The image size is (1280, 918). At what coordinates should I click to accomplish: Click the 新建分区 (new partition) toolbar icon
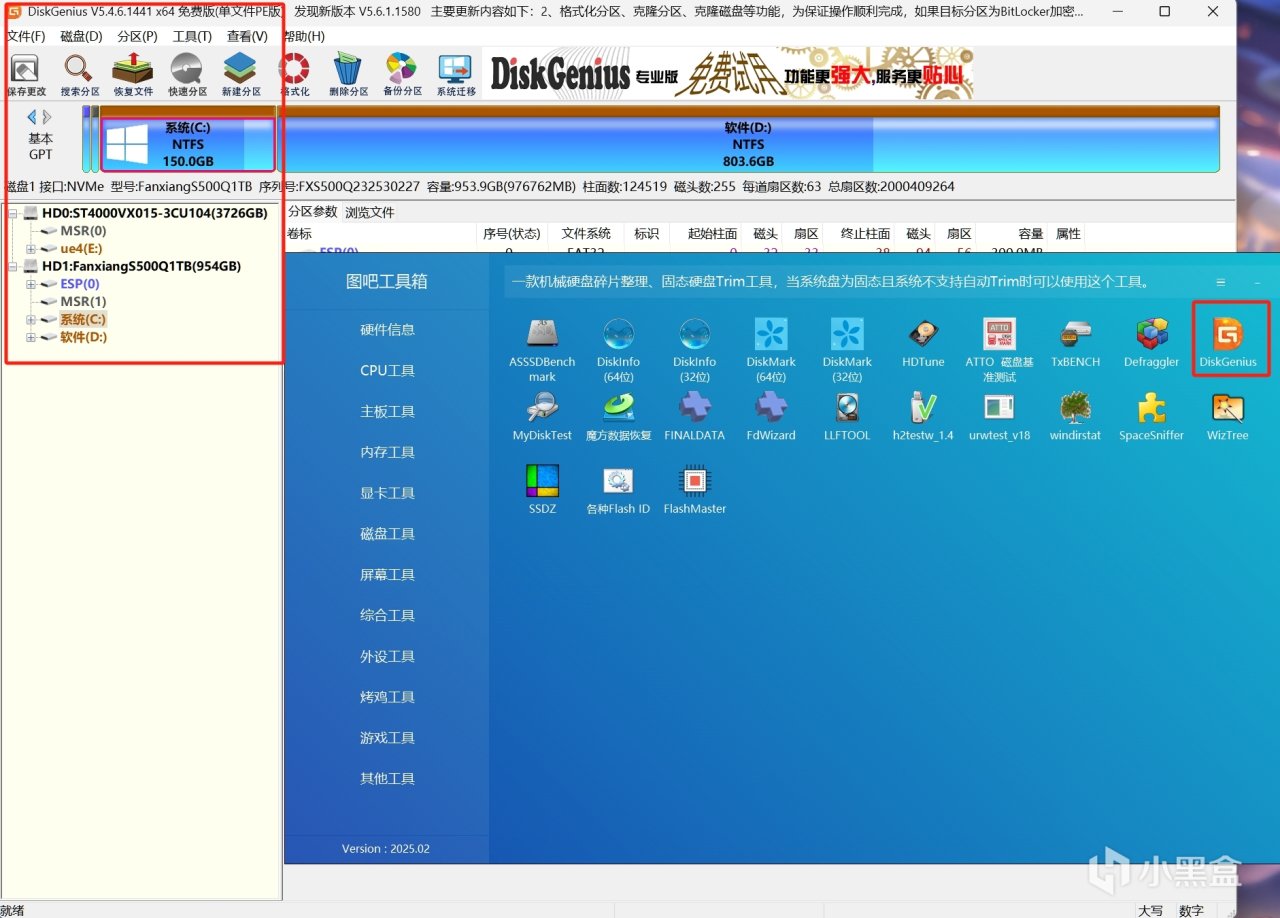click(241, 75)
